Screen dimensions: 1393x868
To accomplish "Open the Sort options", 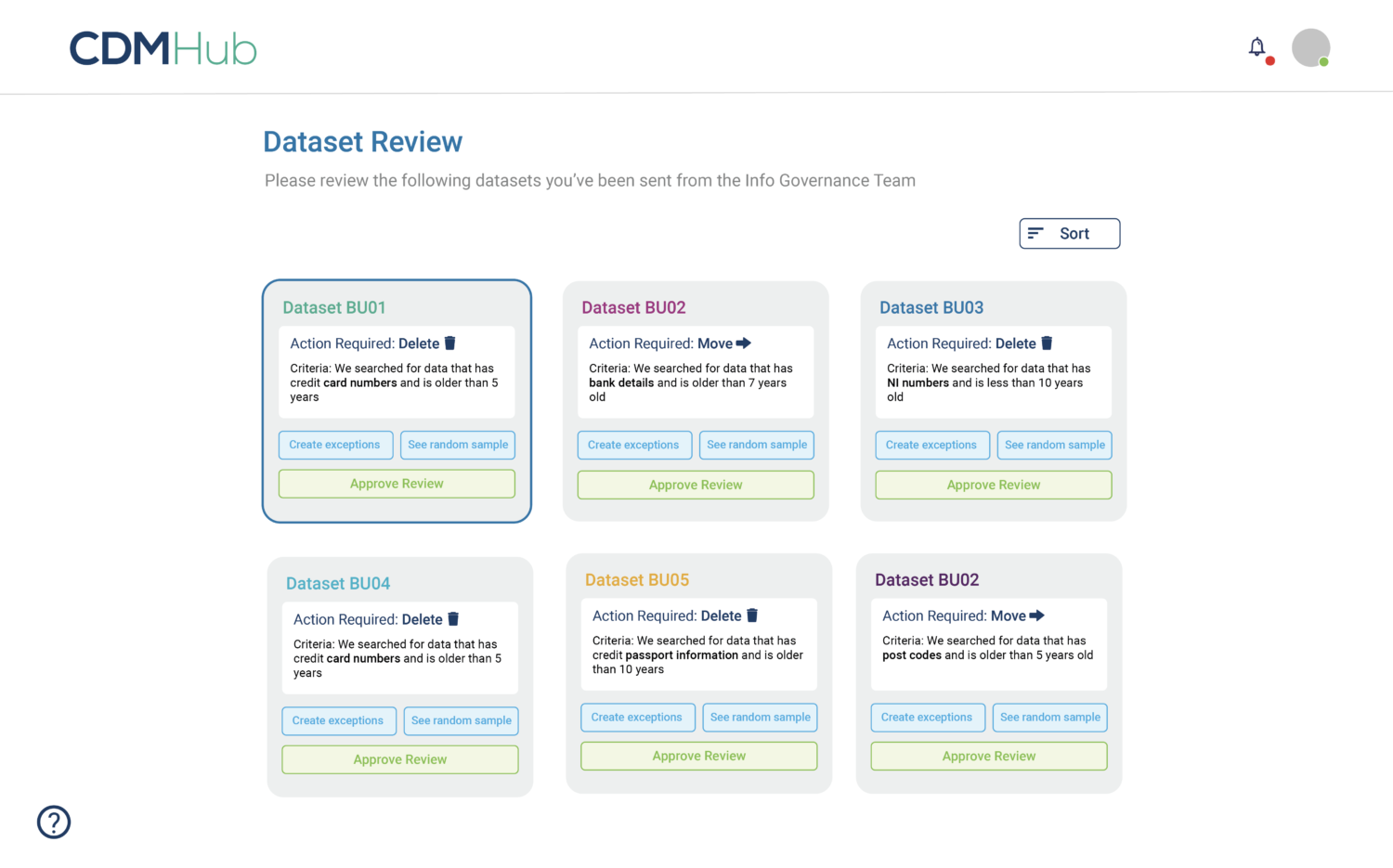I will tap(1069, 233).
